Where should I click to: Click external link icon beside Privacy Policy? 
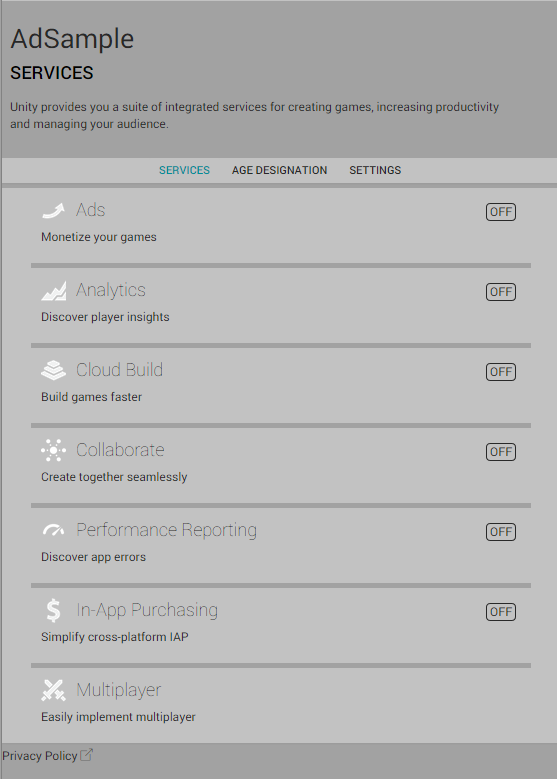click(86, 755)
